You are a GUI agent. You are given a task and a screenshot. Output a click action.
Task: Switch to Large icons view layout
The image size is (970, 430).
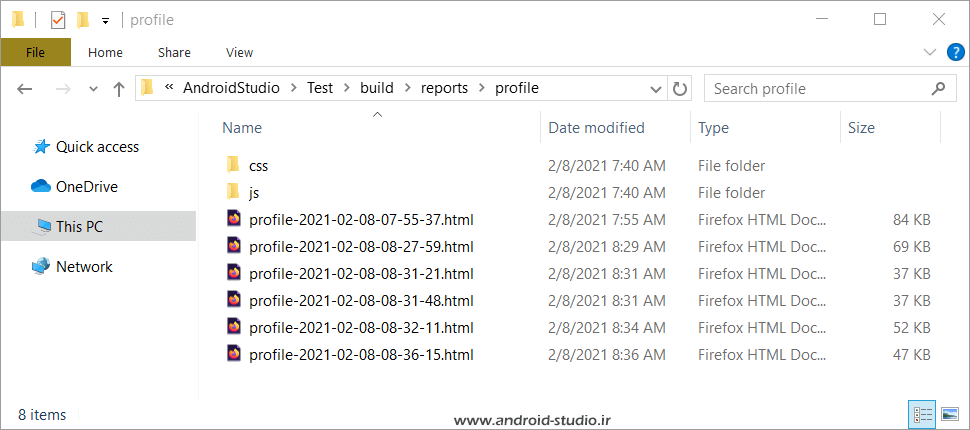click(950, 413)
